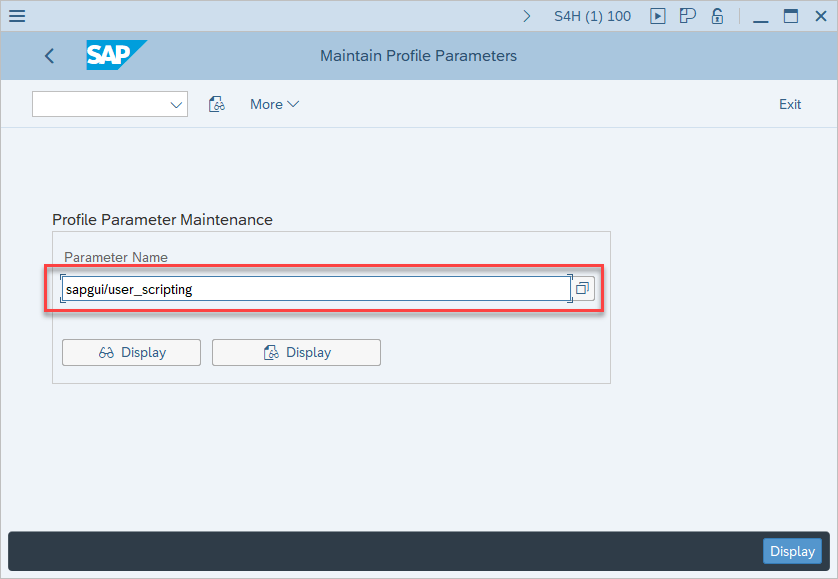Click the play icon in title bar
This screenshot has height=579, width=838.
[x=657, y=16]
